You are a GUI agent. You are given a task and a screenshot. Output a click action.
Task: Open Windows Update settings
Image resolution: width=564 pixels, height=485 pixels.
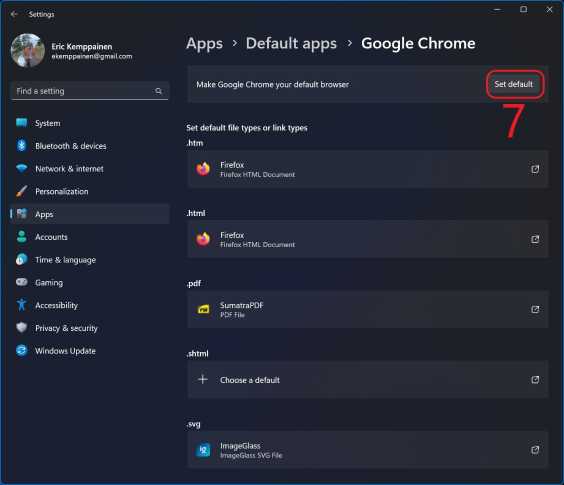(x=90, y=351)
